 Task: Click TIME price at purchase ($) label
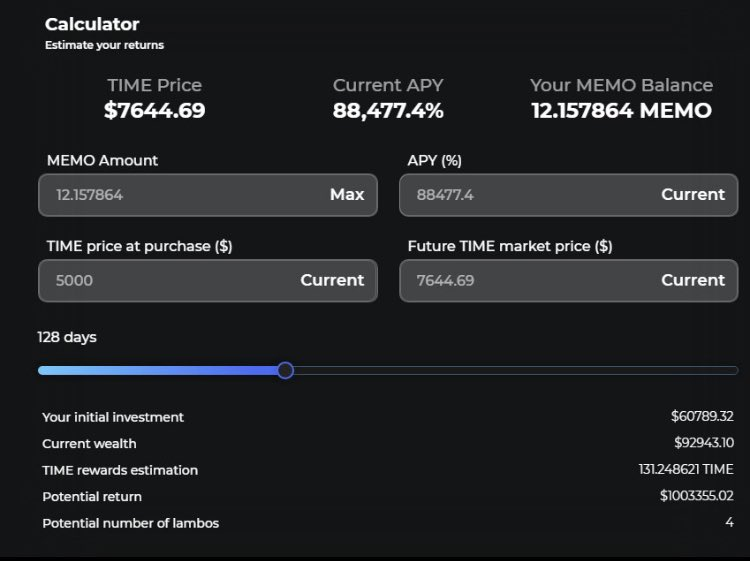[x=139, y=246]
